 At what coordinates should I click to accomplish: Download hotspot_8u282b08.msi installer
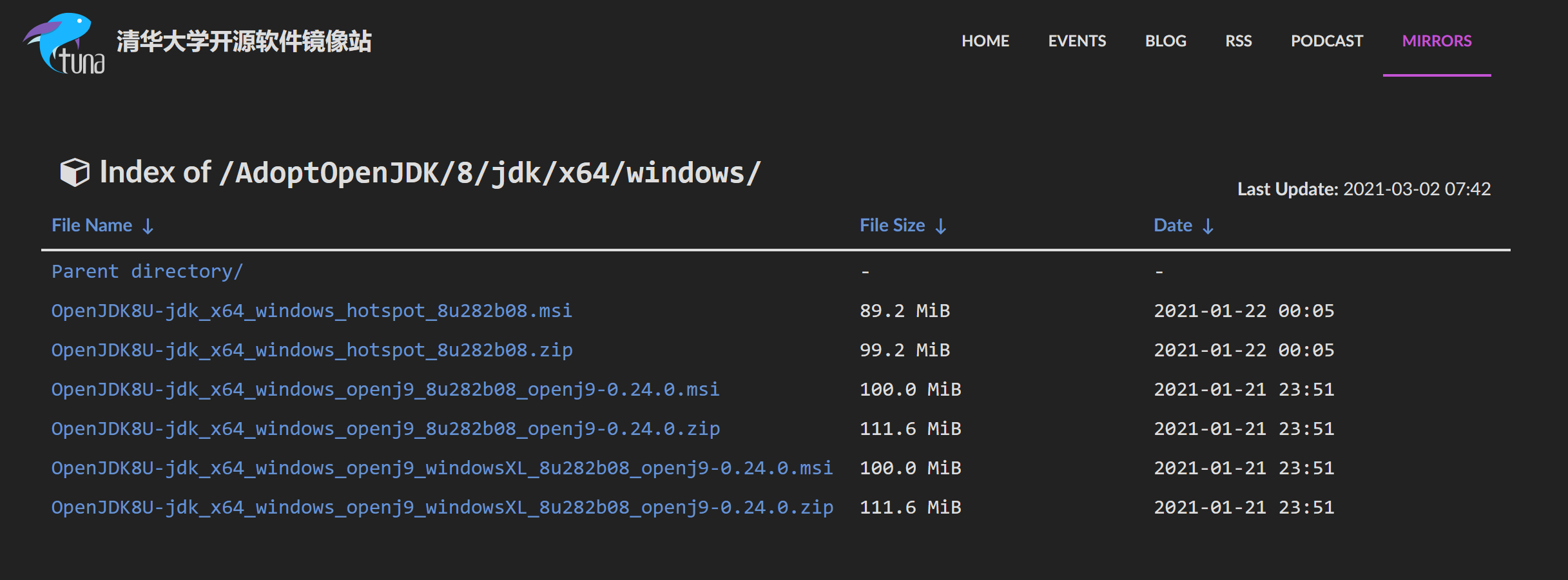(312, 311)
